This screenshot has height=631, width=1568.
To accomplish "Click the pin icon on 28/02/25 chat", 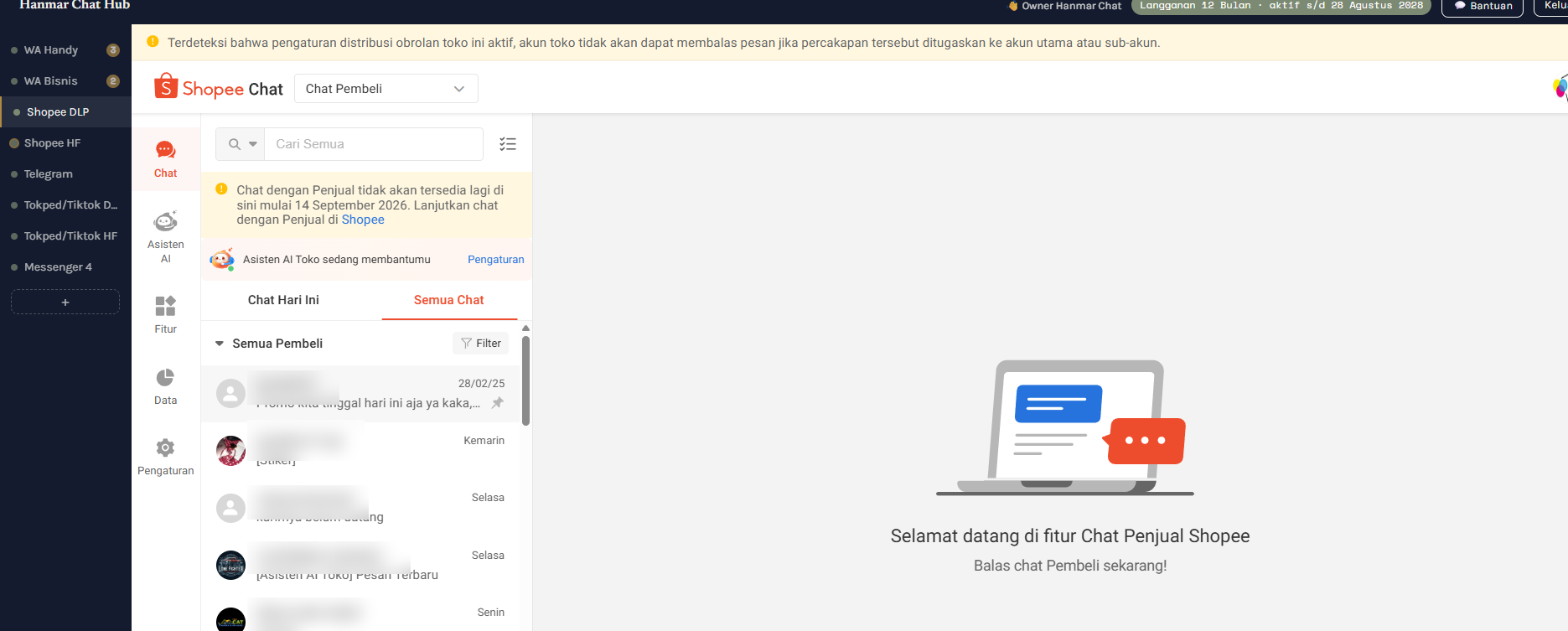I will coord(498,403).
